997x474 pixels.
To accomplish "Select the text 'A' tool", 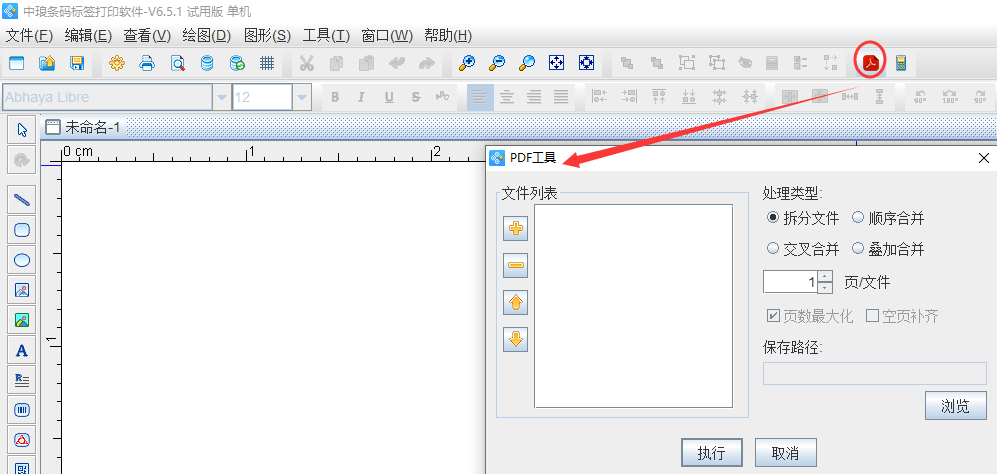I will [22, 350].
